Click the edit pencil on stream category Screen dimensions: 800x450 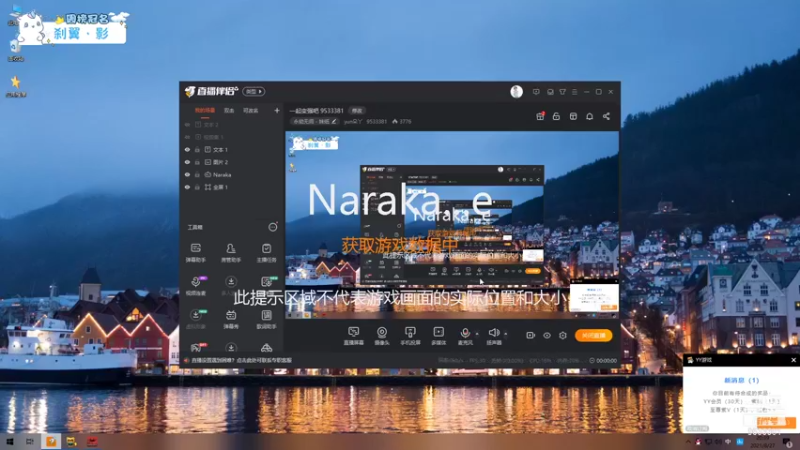pos(334,121)
